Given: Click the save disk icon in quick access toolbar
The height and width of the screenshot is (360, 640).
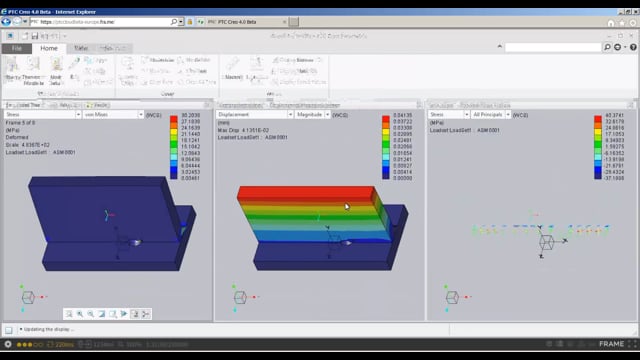Looking at the screenshot, I should 35,36.
